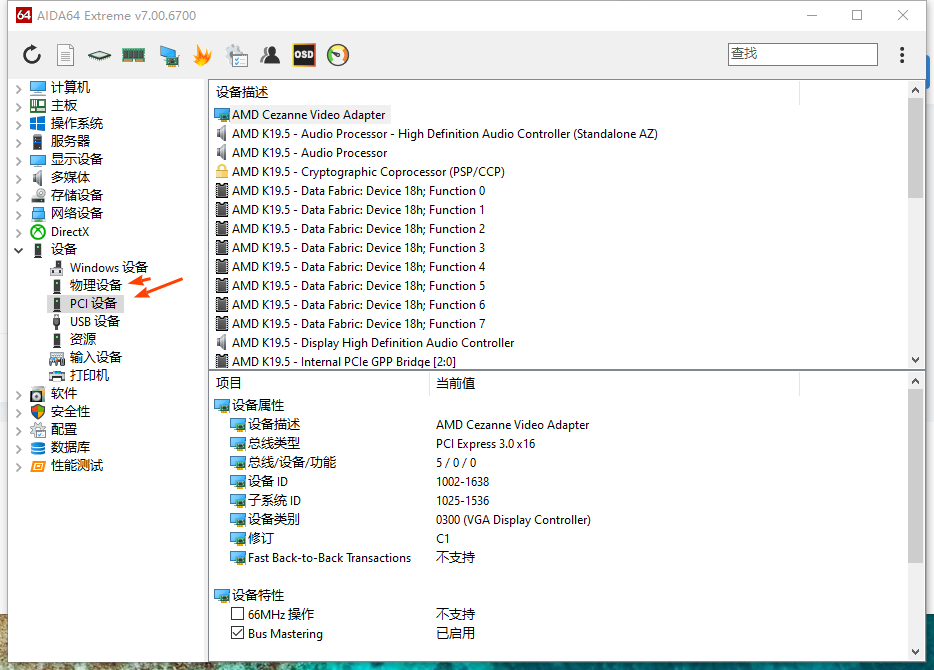Launch the flame stability test icon
This screenshot has height=670, width=934.
click(x=203, y=55)
